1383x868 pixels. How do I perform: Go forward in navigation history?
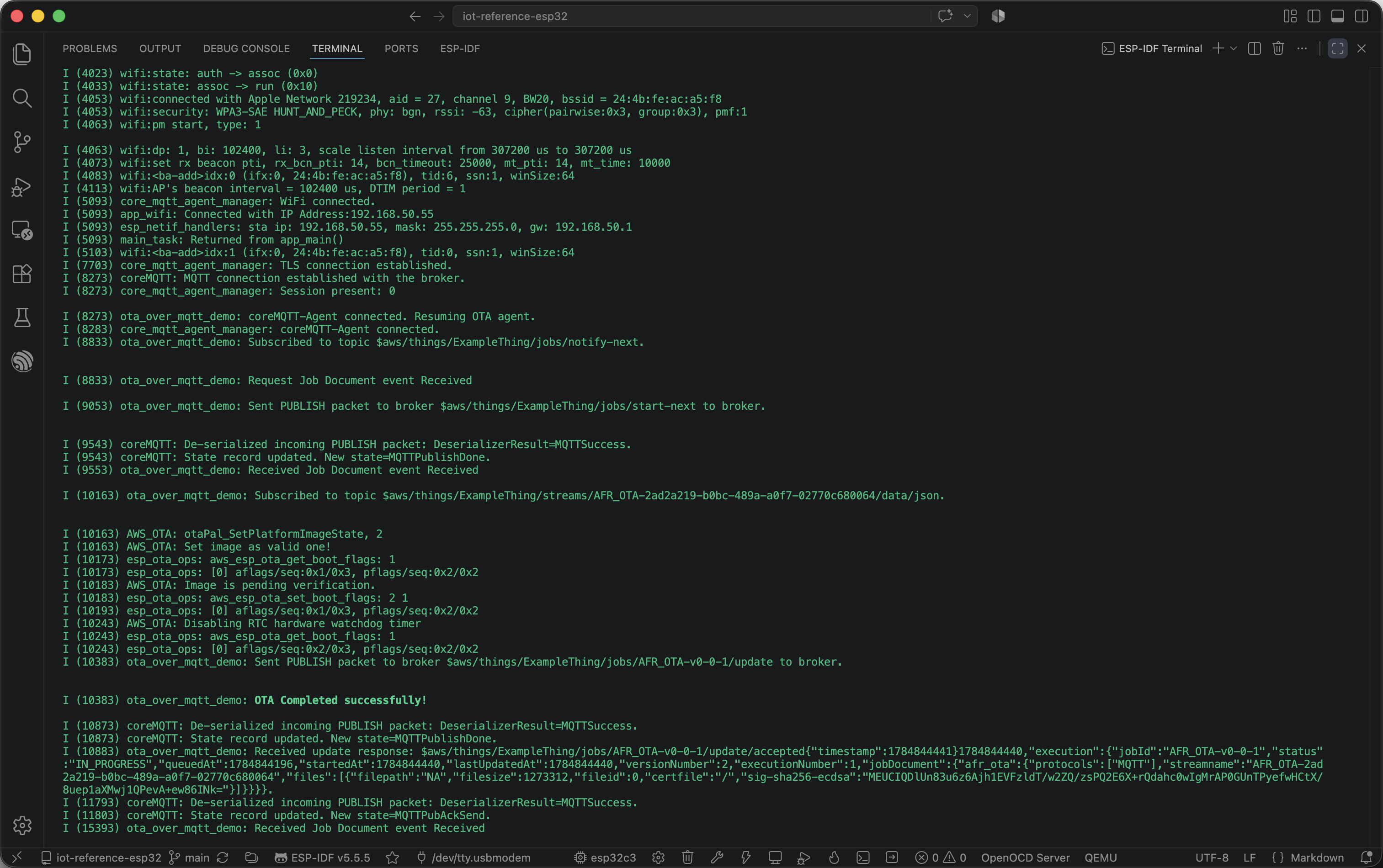pos(439,16)
